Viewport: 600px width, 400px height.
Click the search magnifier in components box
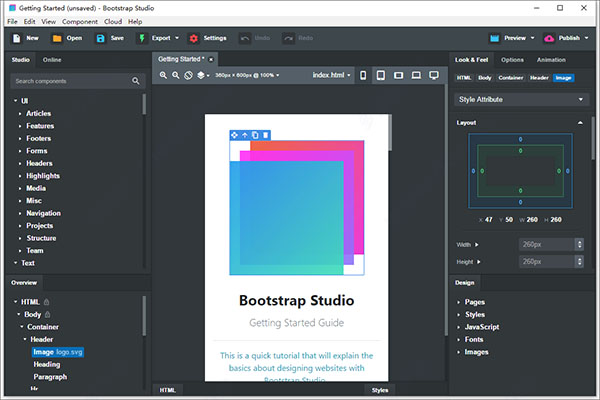(136, 81)
